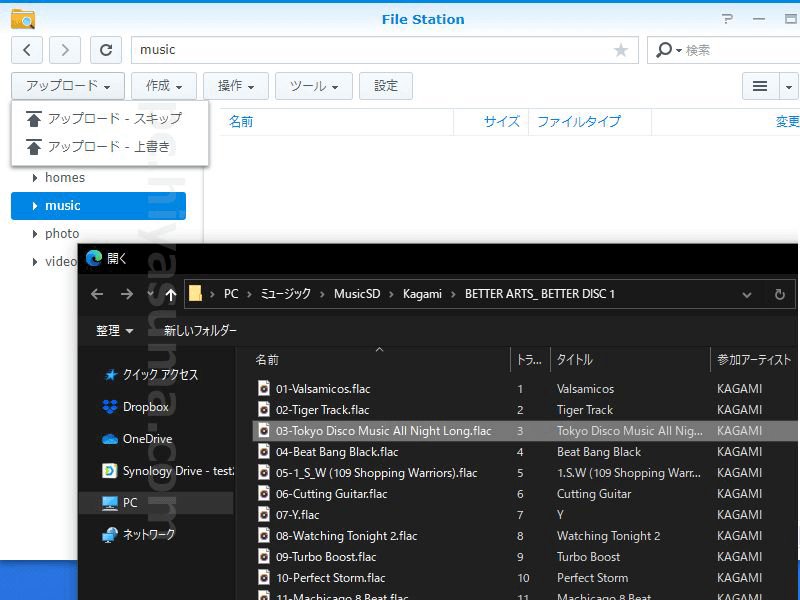Click the list view mode icon
Image resolution: width=800 pixels, height=600 pixels.
coord(761,87)
